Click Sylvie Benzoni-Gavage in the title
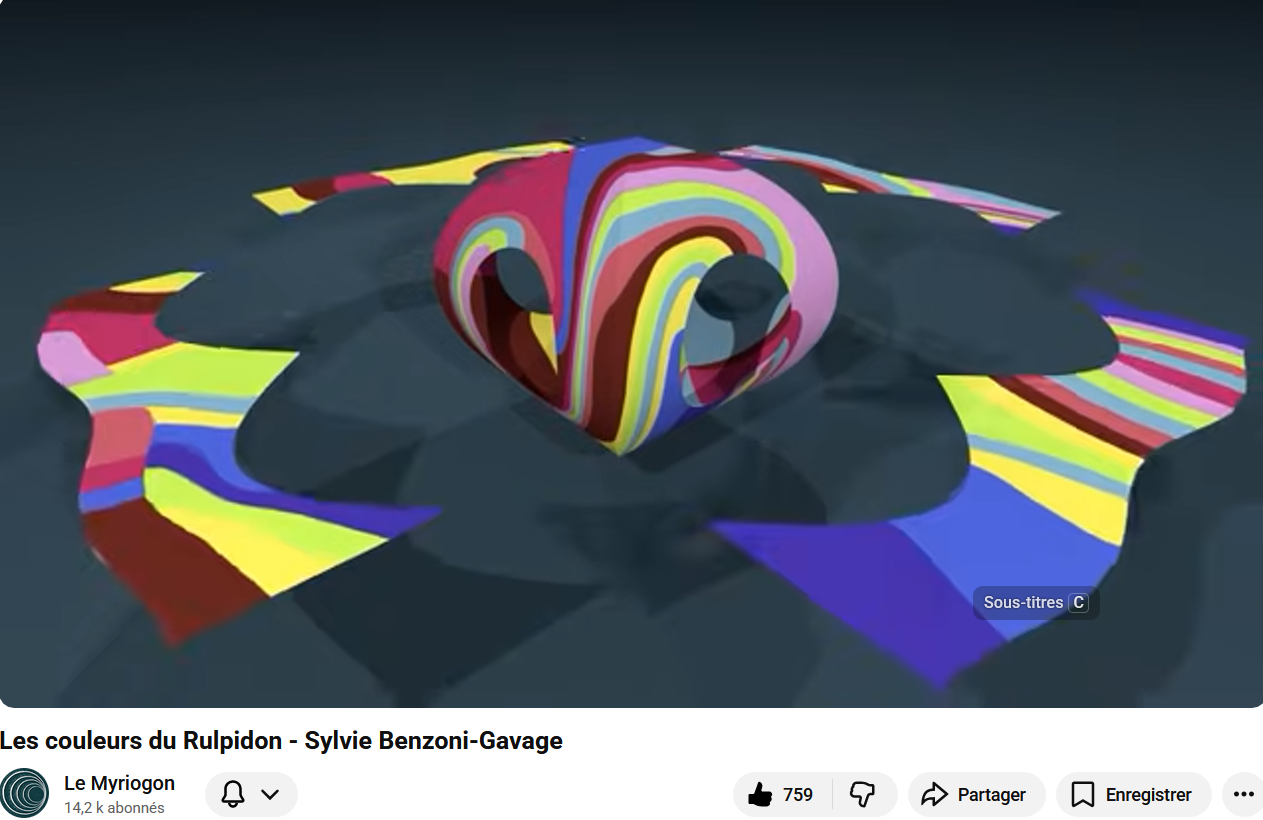 [433, 741]
